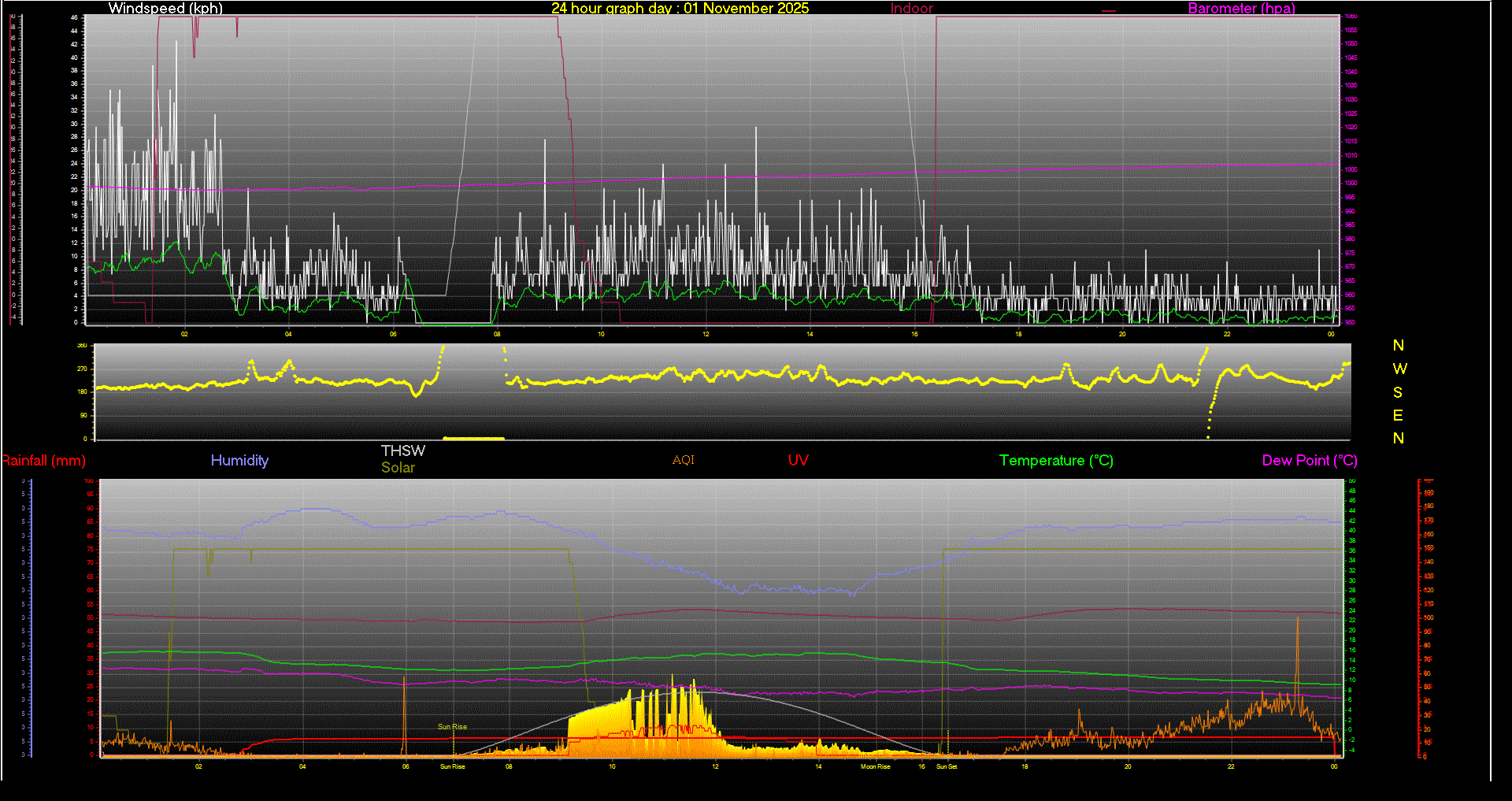
Task: Click the AQI legend label
Action: click(x=683, y=460)
